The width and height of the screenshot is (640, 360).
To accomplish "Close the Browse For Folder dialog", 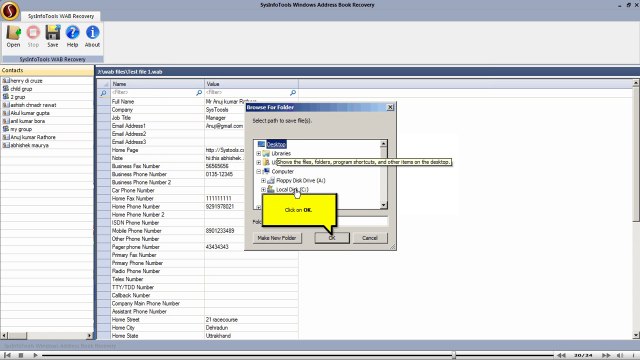I will click(x=390, y=107).
